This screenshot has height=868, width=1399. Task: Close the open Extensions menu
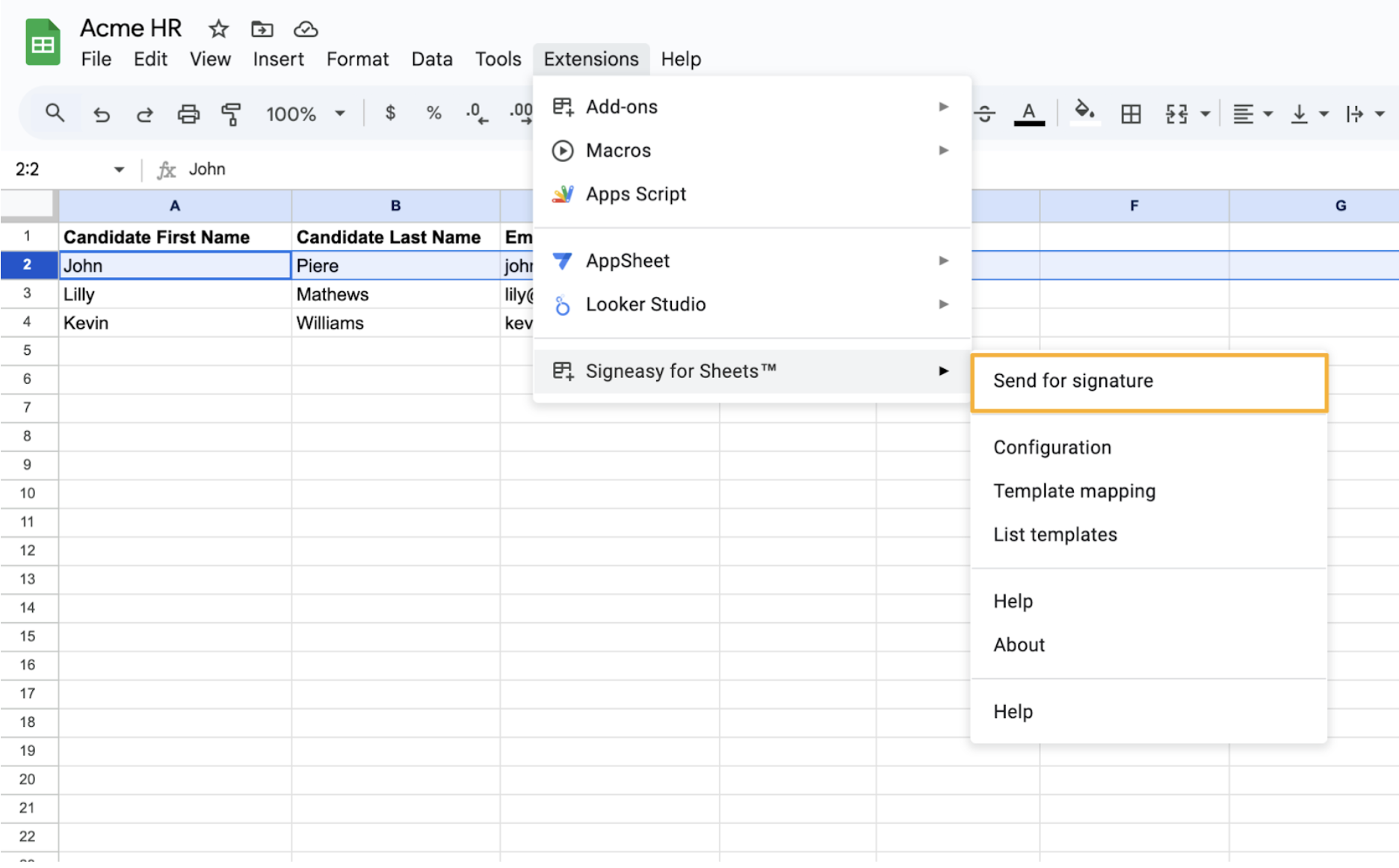pos(591,59)
